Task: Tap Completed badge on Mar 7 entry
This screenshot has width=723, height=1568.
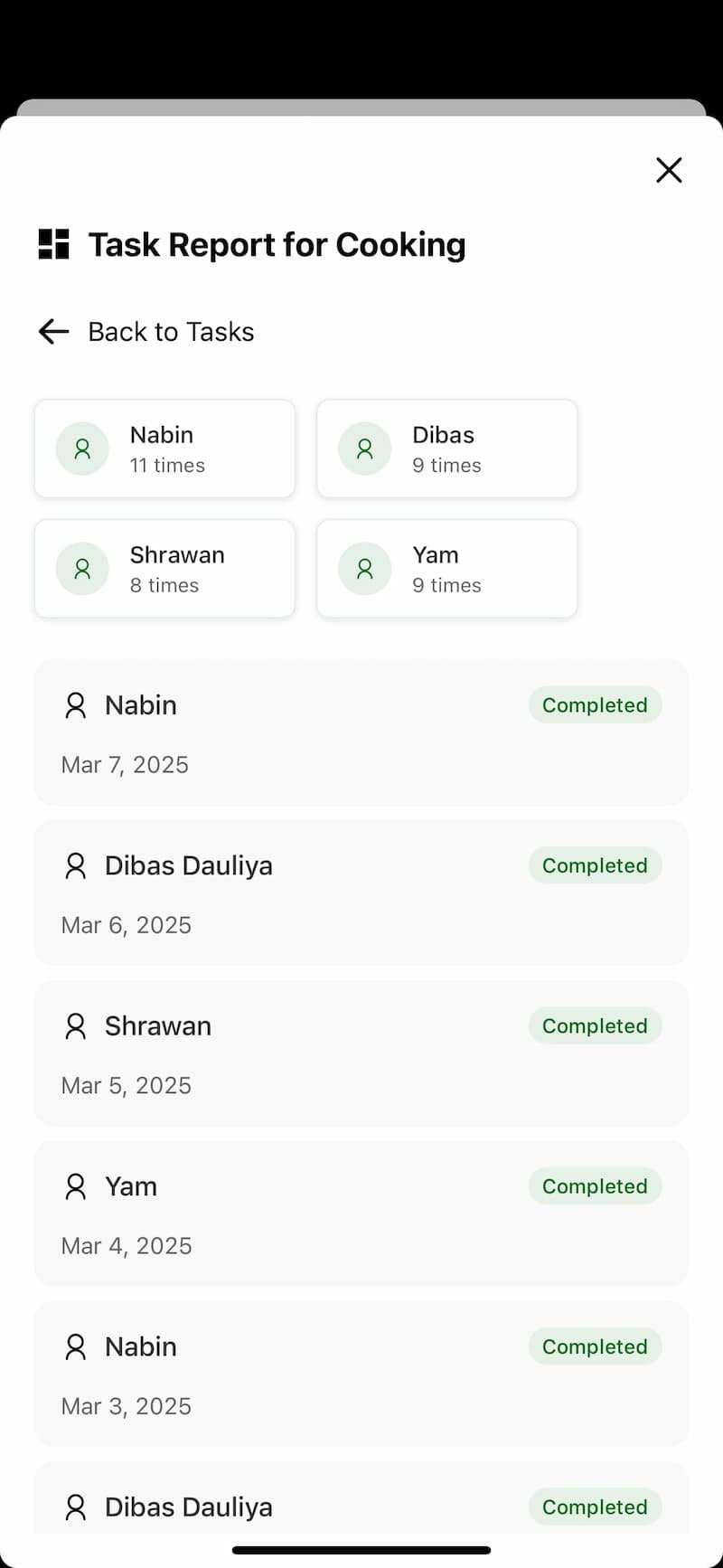Action: click(x=595, y=705)
